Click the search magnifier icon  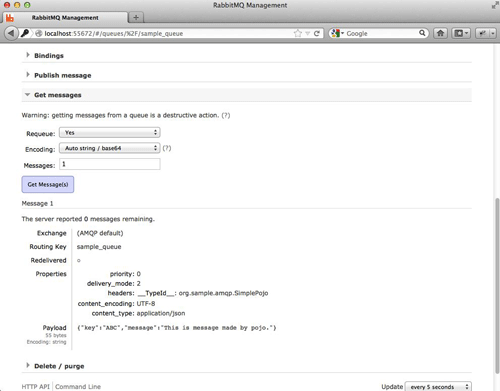[422, 33]
